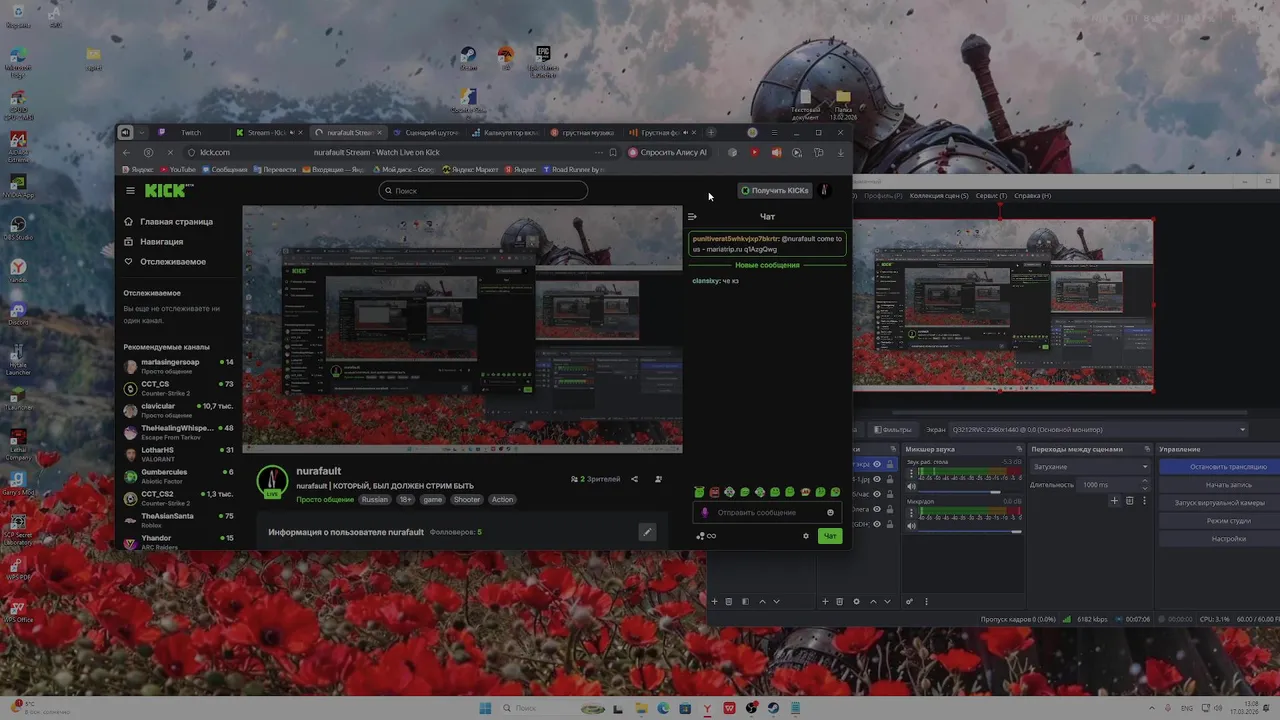The height and width of the screenshot is (720, 1280).
Task: Mute the desktop audio in OBS mixer
Action: (911, 486)
